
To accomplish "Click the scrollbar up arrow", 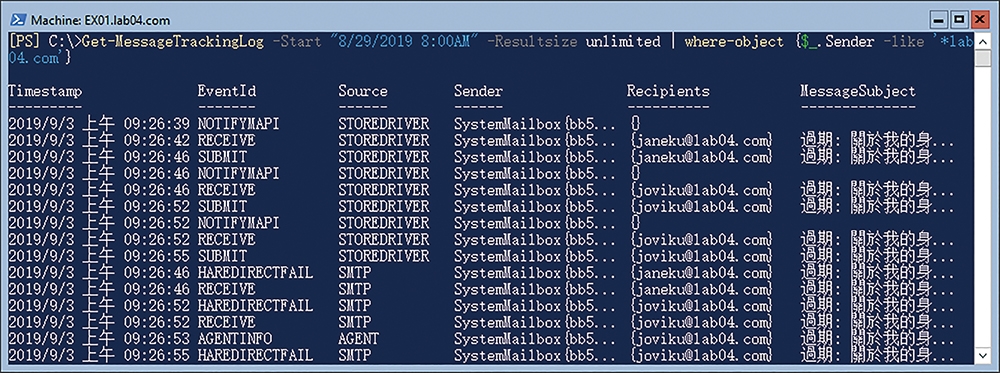I will coord(982,40).
